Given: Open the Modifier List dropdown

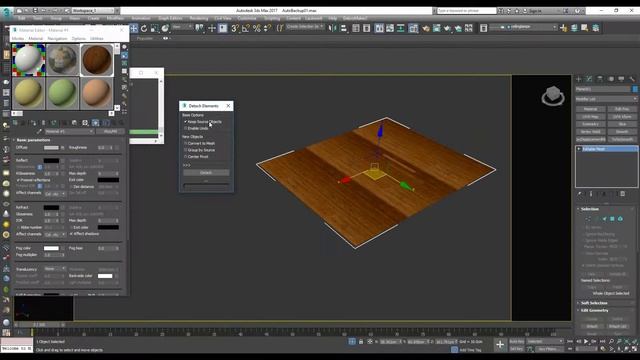Looking at the screenshot, I should [x=606, y=99].
